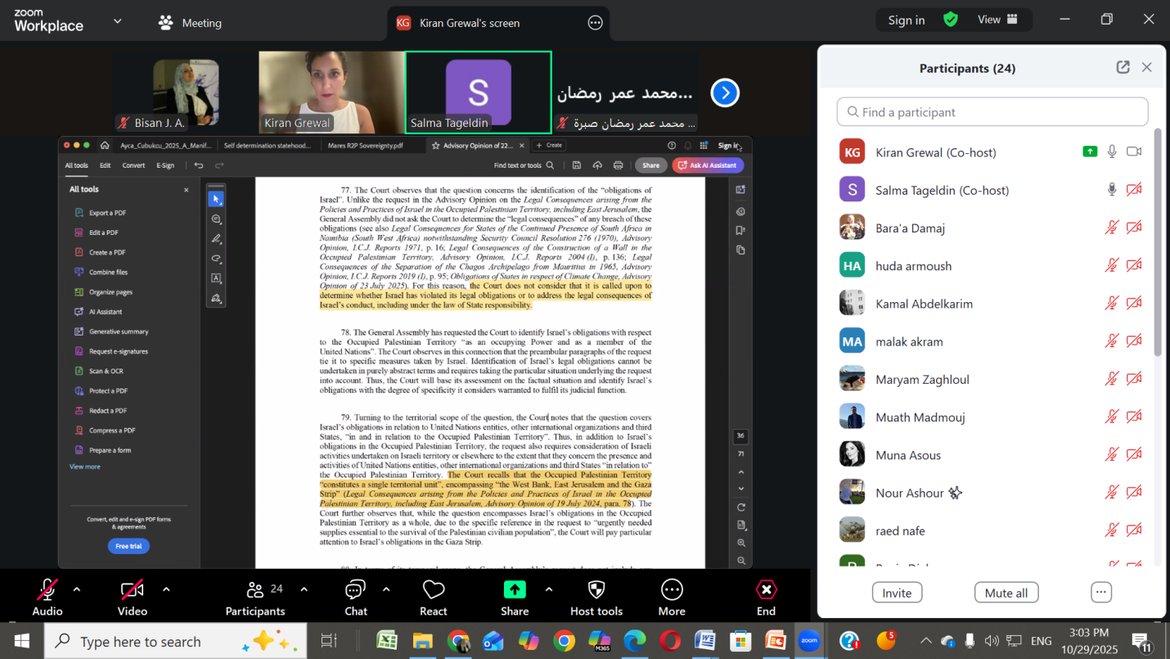Viewport: 1170px width, 659px height.
Task: Click the End meeting icon
Action: click(766, 590)
